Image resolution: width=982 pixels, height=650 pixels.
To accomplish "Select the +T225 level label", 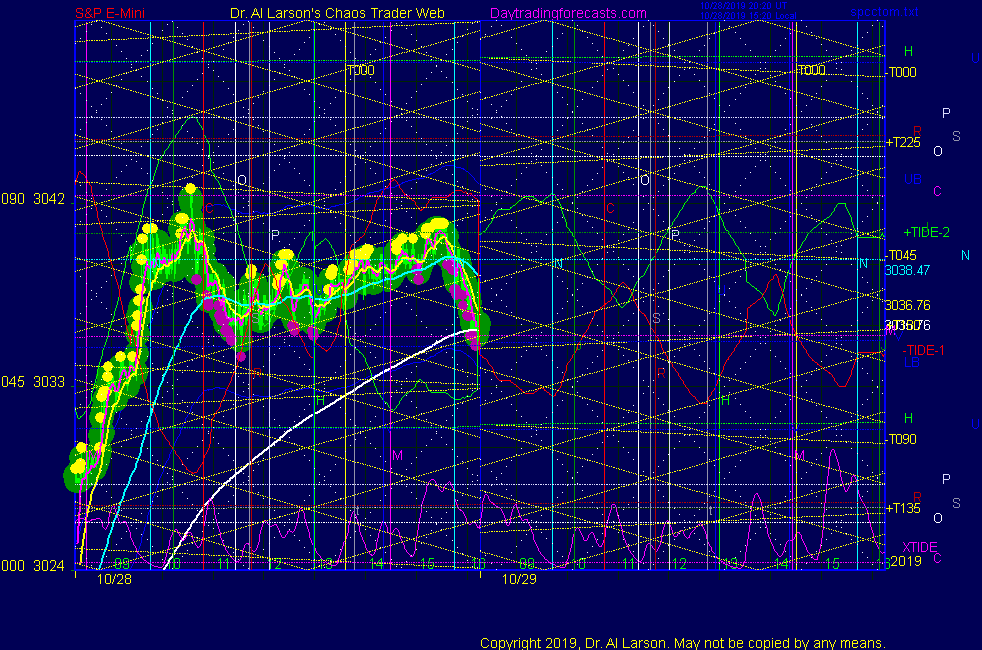I will pos(903,143).
